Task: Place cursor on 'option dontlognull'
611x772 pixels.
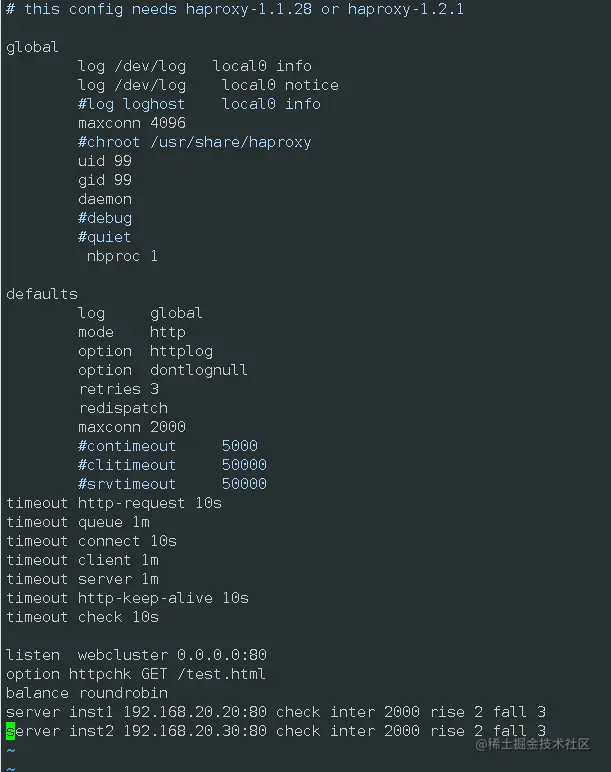Action: coord(162,370)
